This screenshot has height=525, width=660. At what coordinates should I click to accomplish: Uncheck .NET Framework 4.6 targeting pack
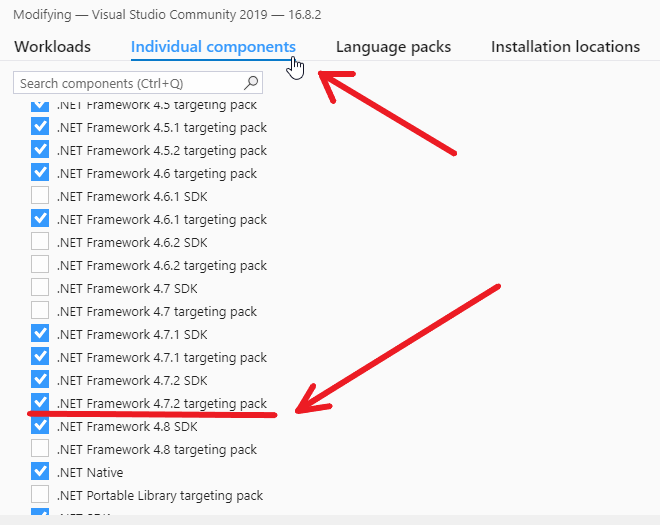(x=40, y=173)
